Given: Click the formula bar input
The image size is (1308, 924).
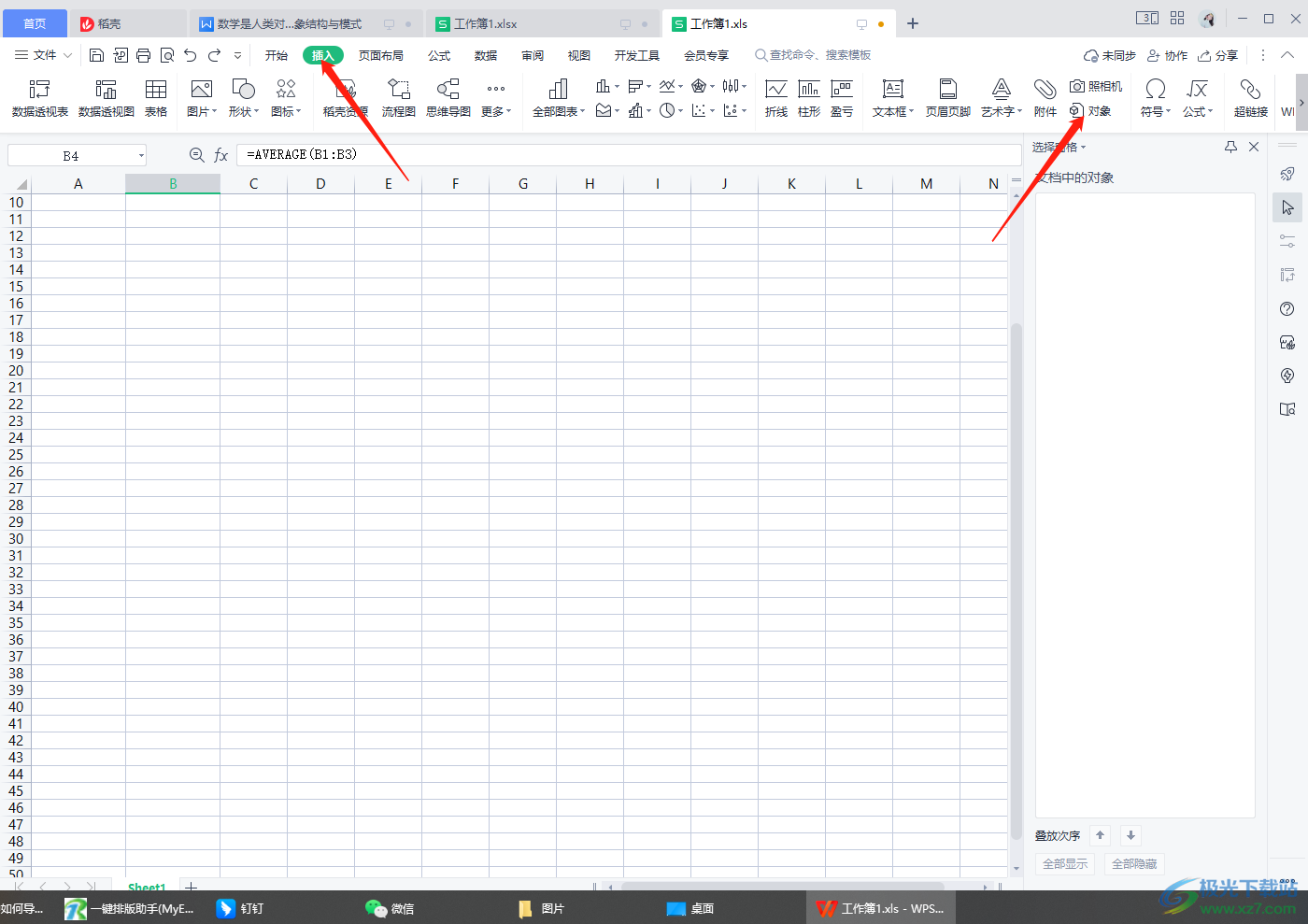Looking at the screenshot, I should (x=629, y=155).
